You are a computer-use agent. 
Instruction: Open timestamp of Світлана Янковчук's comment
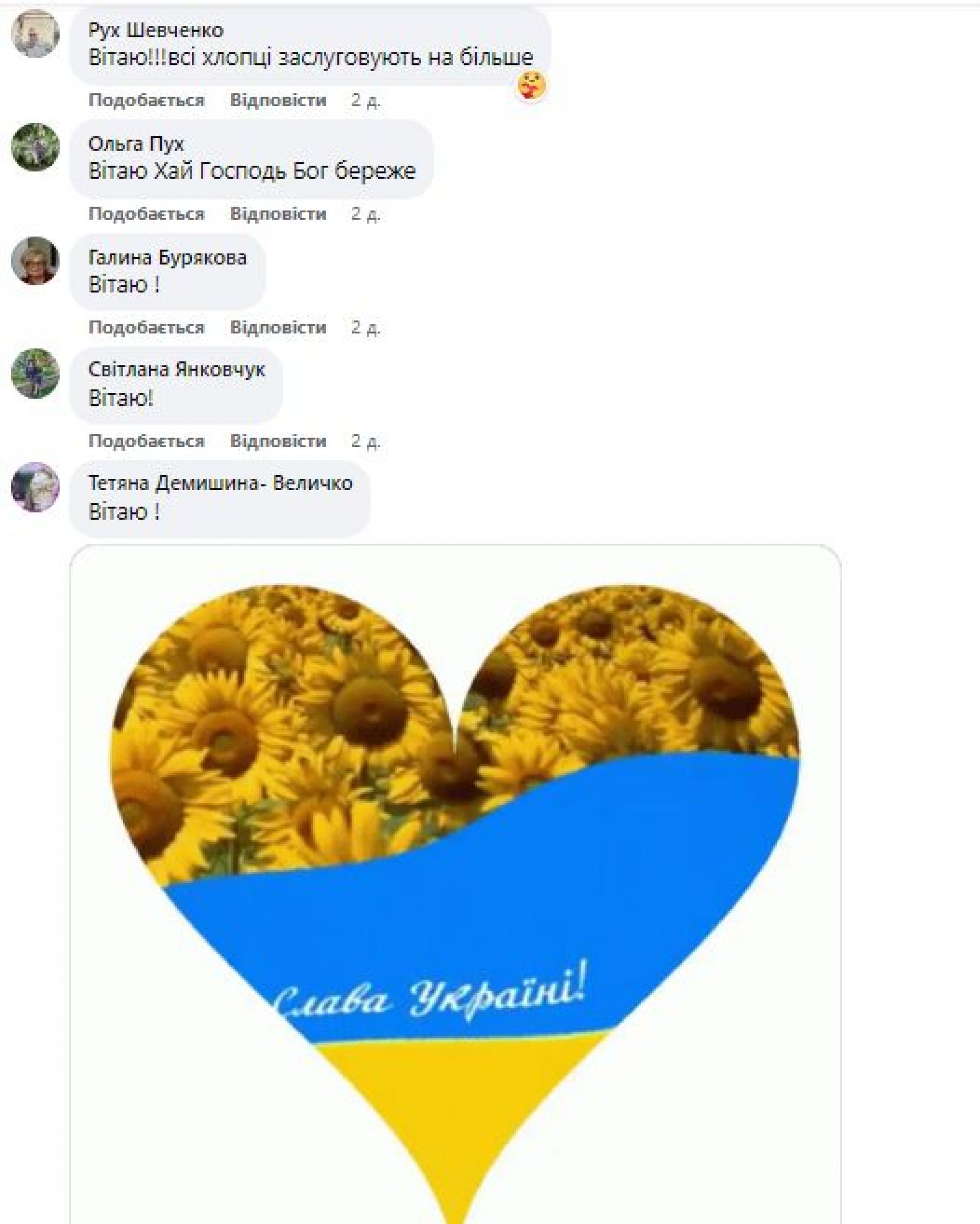pos(365,441)
